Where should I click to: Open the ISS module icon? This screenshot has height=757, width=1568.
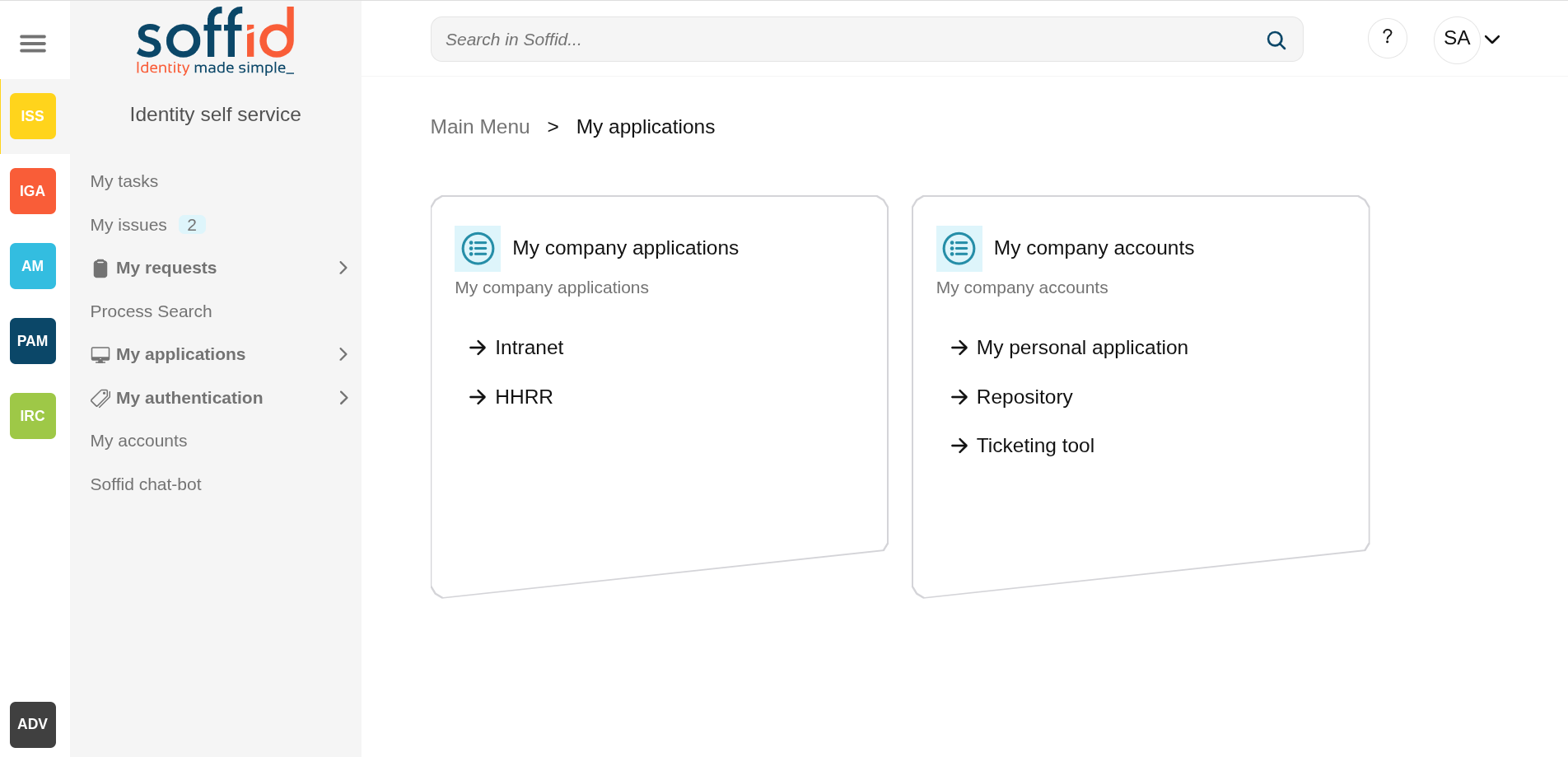33,116
